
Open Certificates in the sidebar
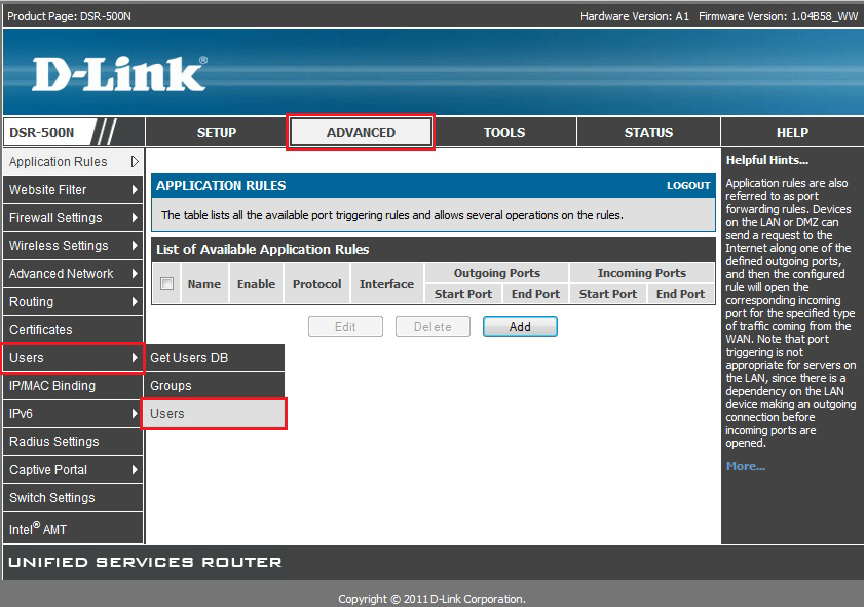73,329
